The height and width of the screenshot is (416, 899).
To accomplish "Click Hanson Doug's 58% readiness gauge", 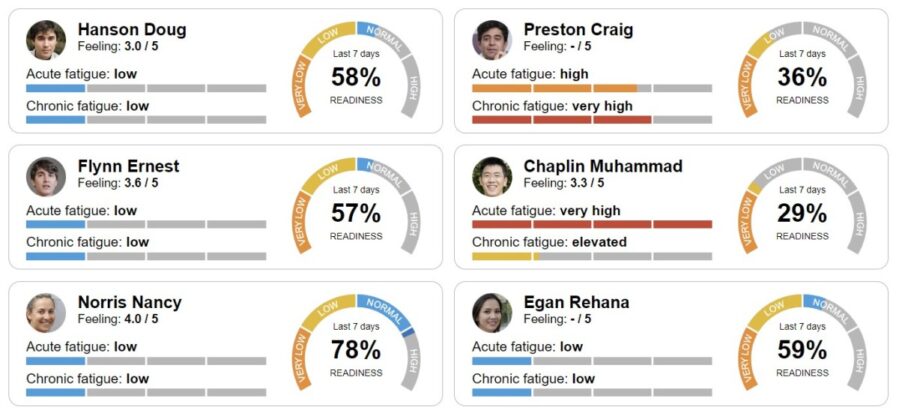I will click(x=356, y=77).
